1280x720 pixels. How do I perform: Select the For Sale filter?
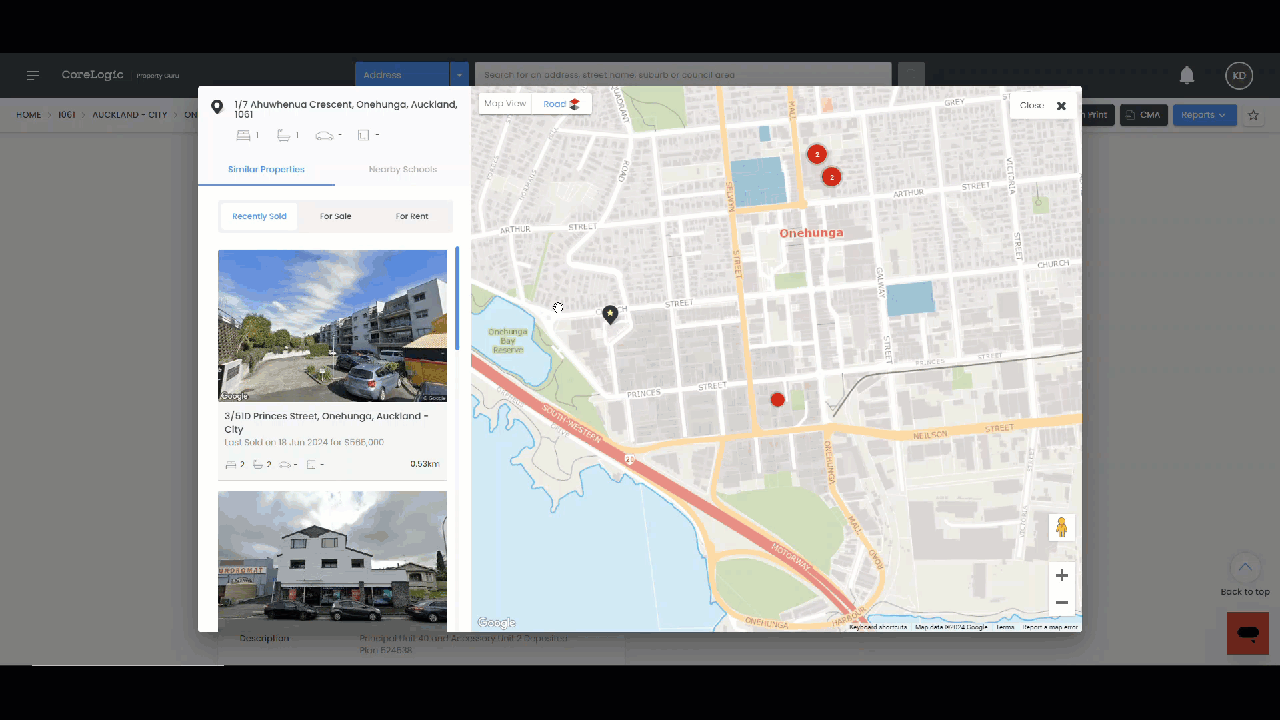tap(336, 216)
